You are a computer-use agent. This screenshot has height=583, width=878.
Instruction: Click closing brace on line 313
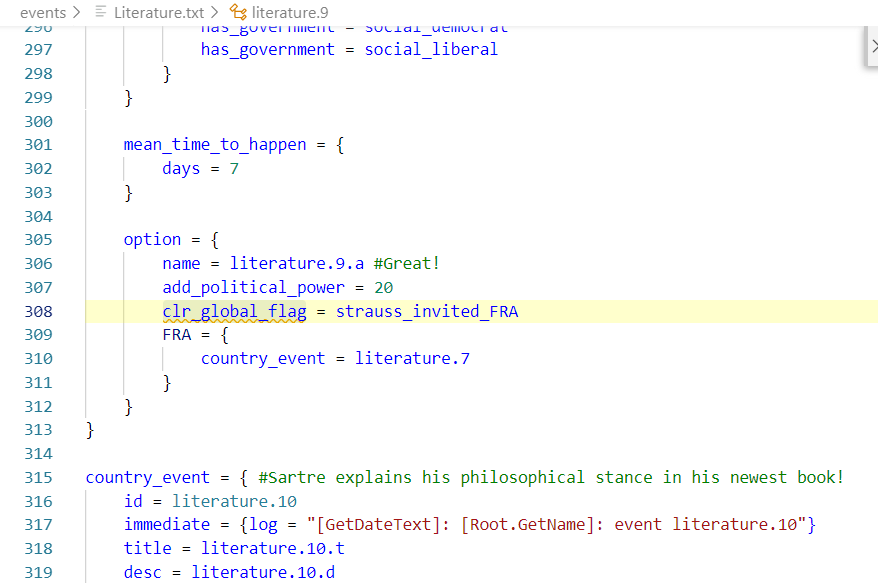click(90, 430)
